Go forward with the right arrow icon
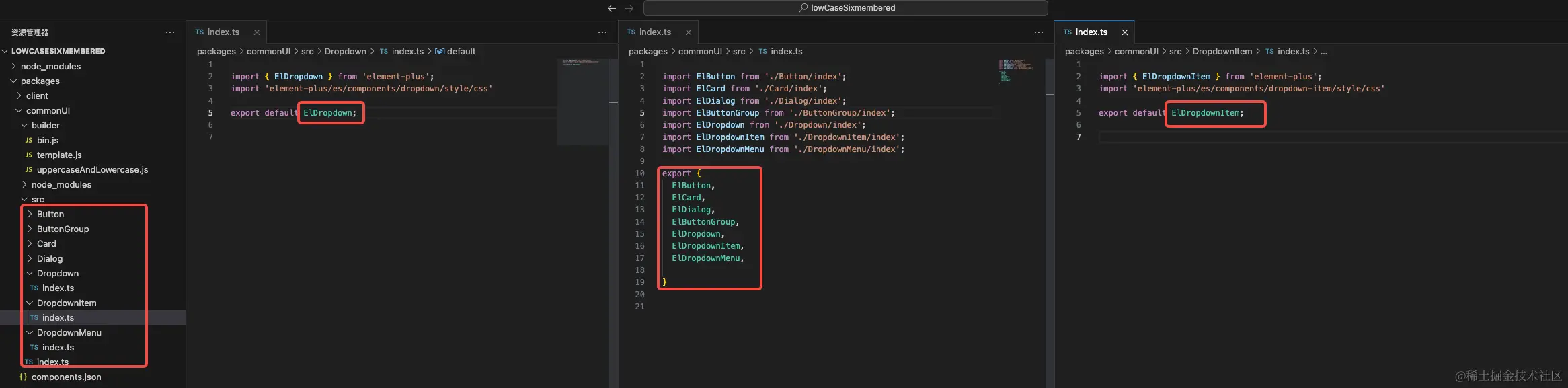The height and width of the screenshot is (388, 1568). click(x=629, y=9)
